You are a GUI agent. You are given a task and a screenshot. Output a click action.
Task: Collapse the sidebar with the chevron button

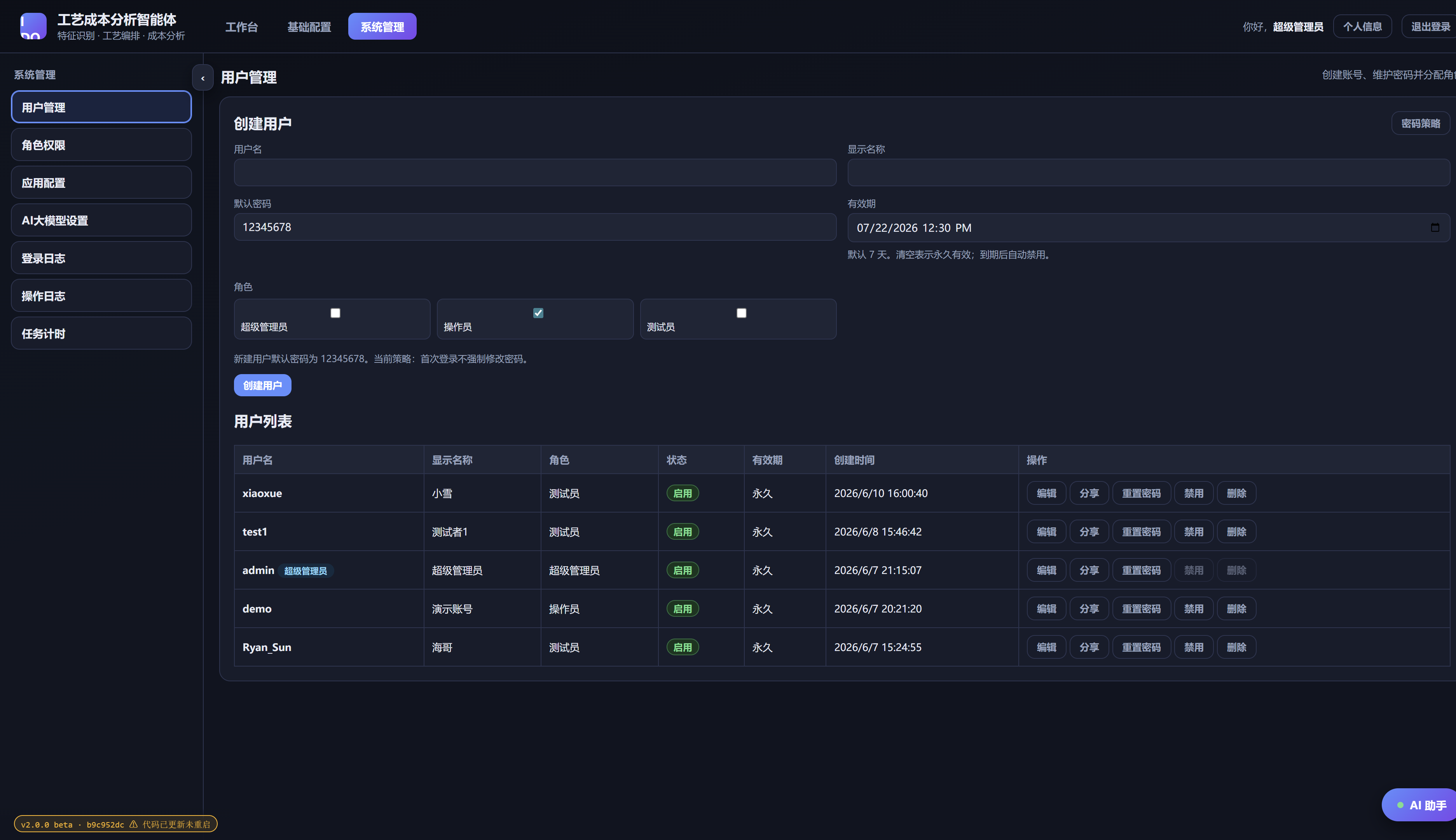[x=203, y=78]
